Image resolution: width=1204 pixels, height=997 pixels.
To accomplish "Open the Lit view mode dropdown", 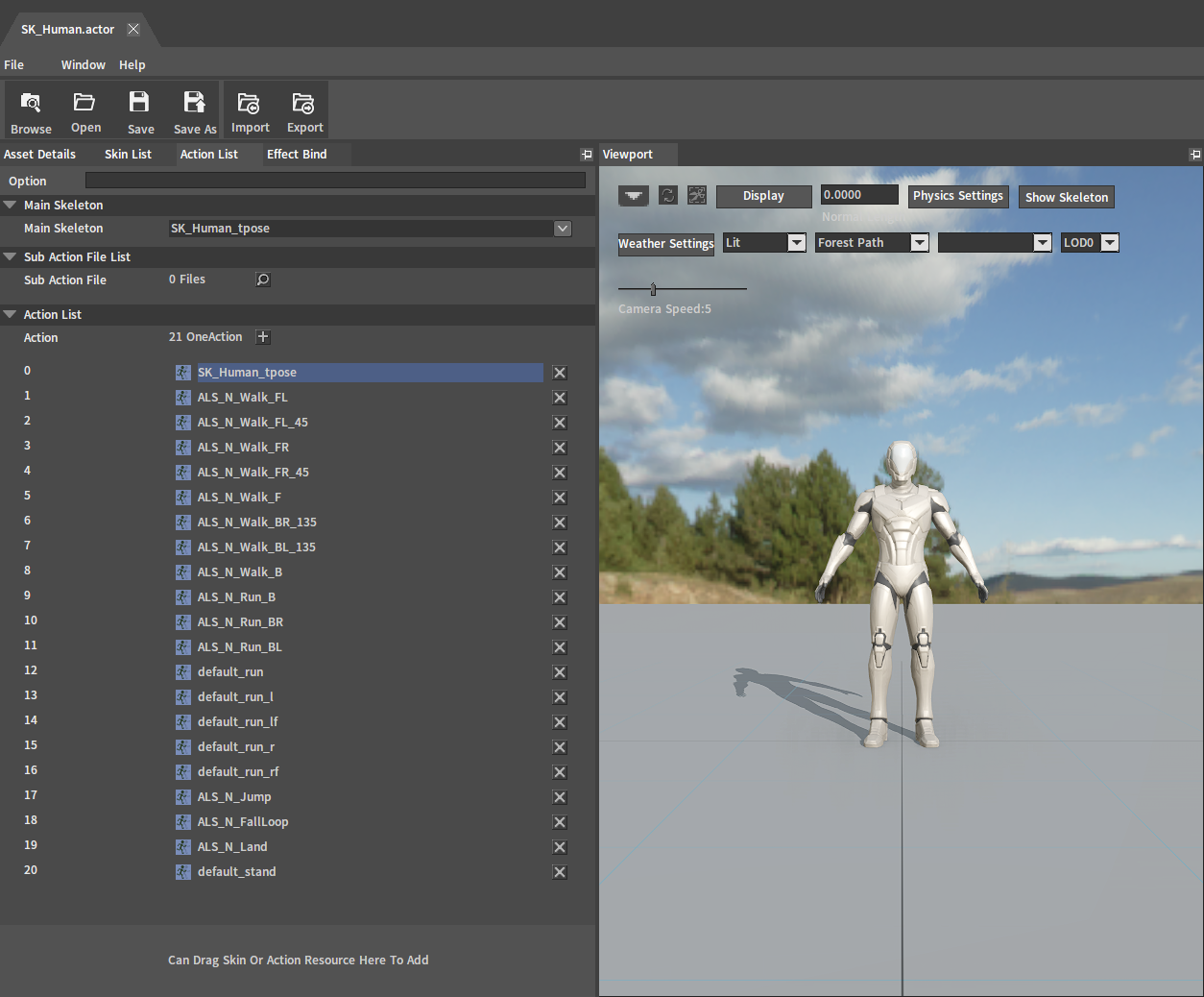I will tap(796, 243).
